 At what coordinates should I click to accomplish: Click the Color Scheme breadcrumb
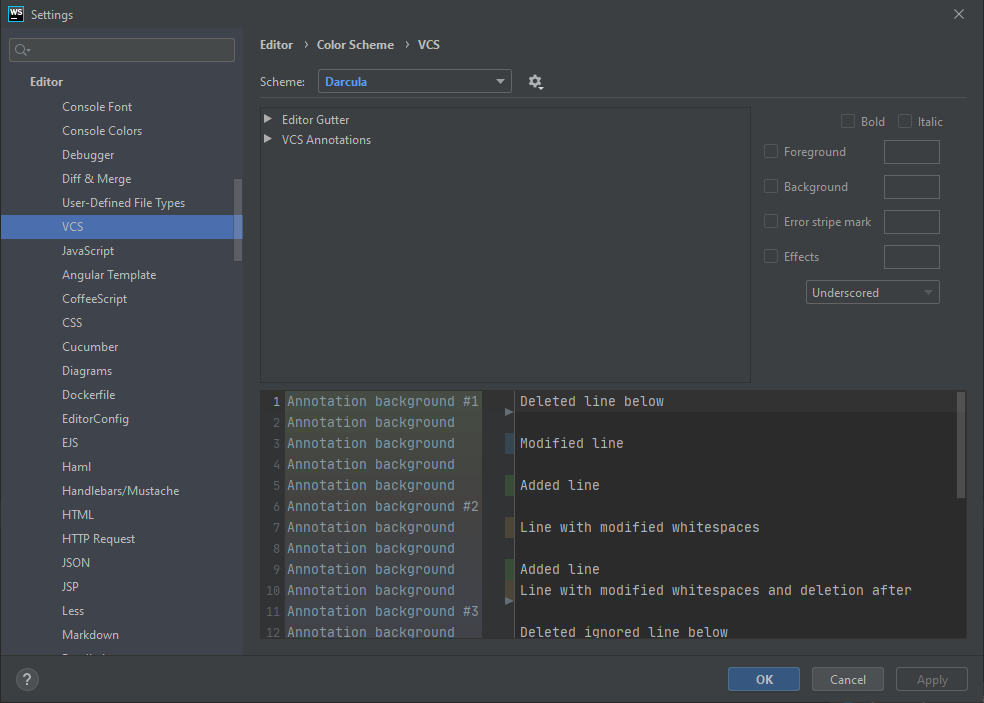coord(355,45)
